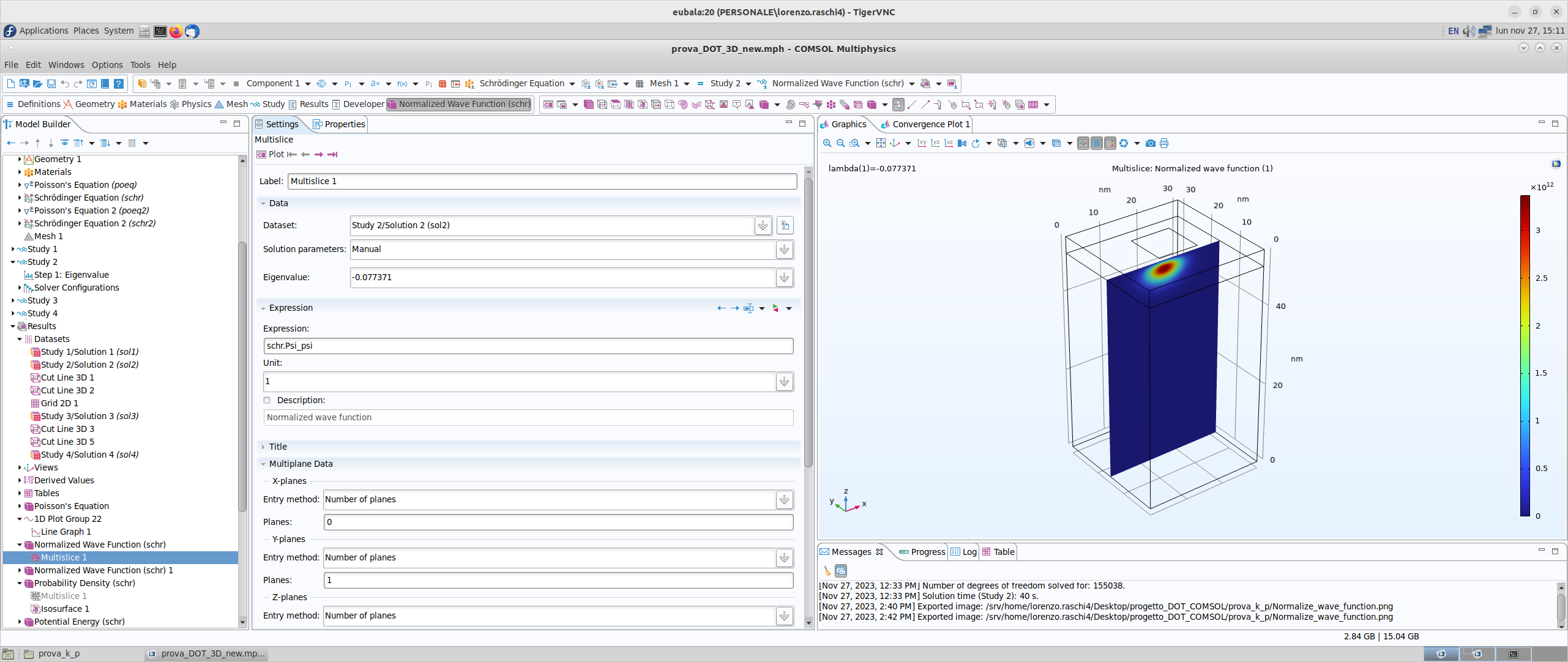Open the Options menu
The width and height of the screenshot is (1568, 662).
point(107,65)
